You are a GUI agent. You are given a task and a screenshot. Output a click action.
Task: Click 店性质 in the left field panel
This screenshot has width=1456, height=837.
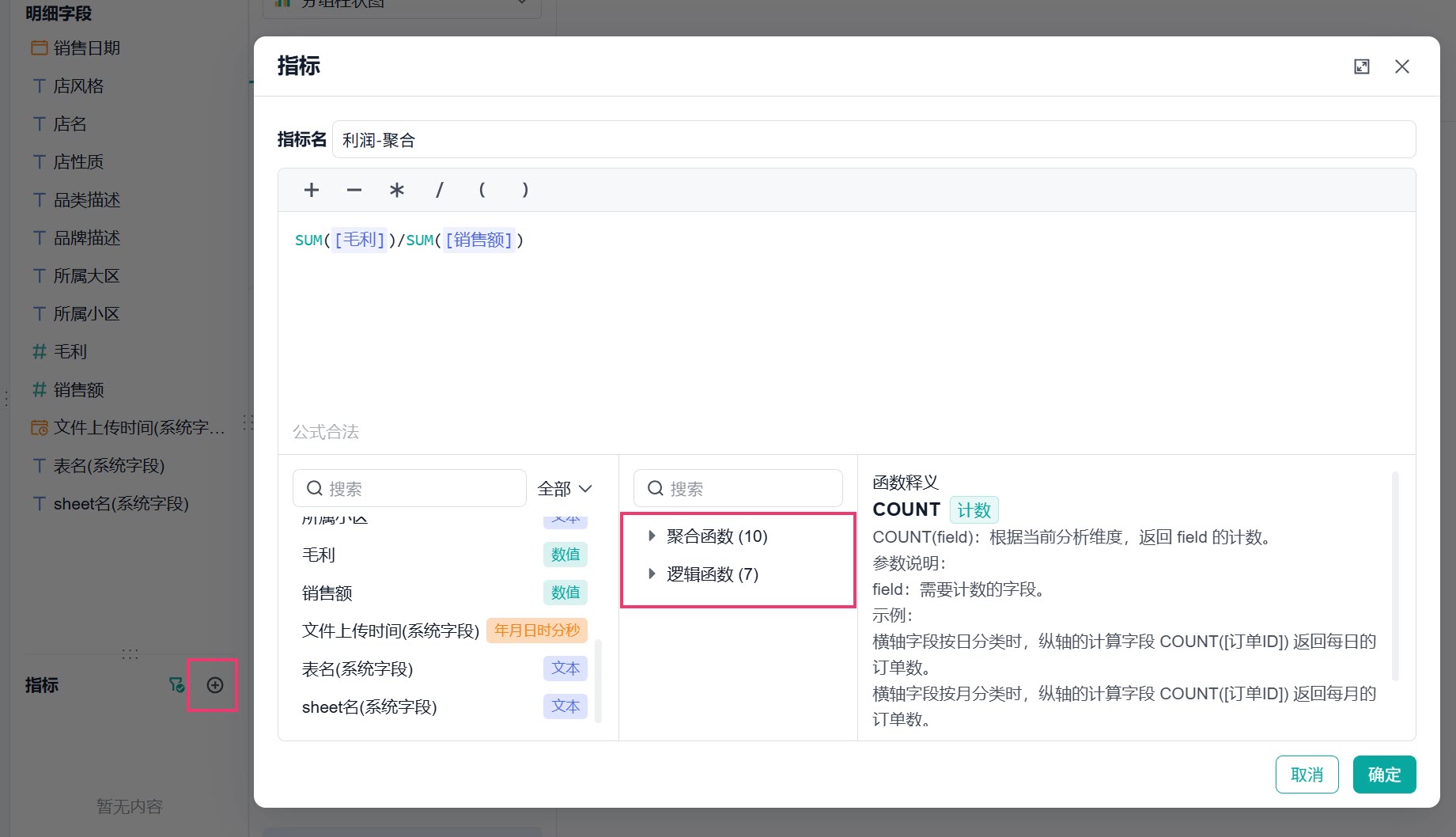78,162
